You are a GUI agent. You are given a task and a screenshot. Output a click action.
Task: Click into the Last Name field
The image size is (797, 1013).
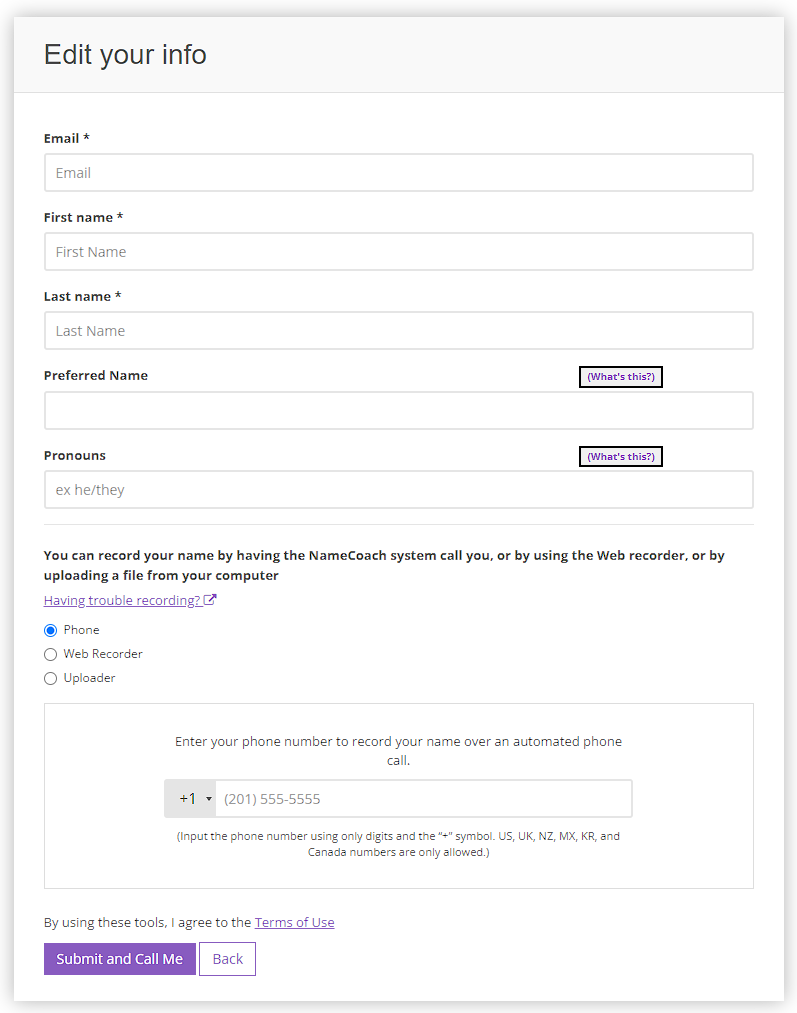(x=398, y=331)
